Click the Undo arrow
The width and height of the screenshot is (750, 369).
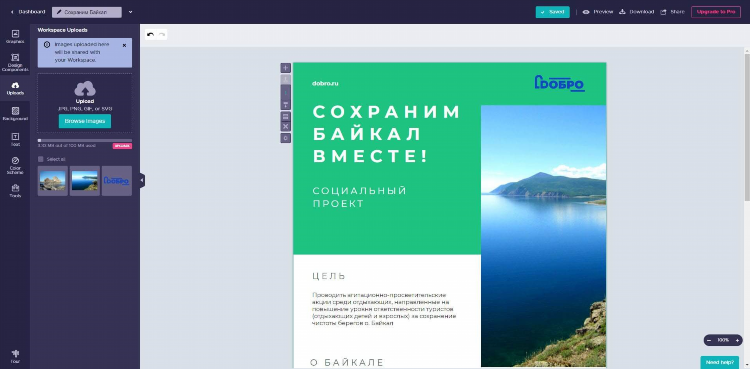[x=150, y=34]
